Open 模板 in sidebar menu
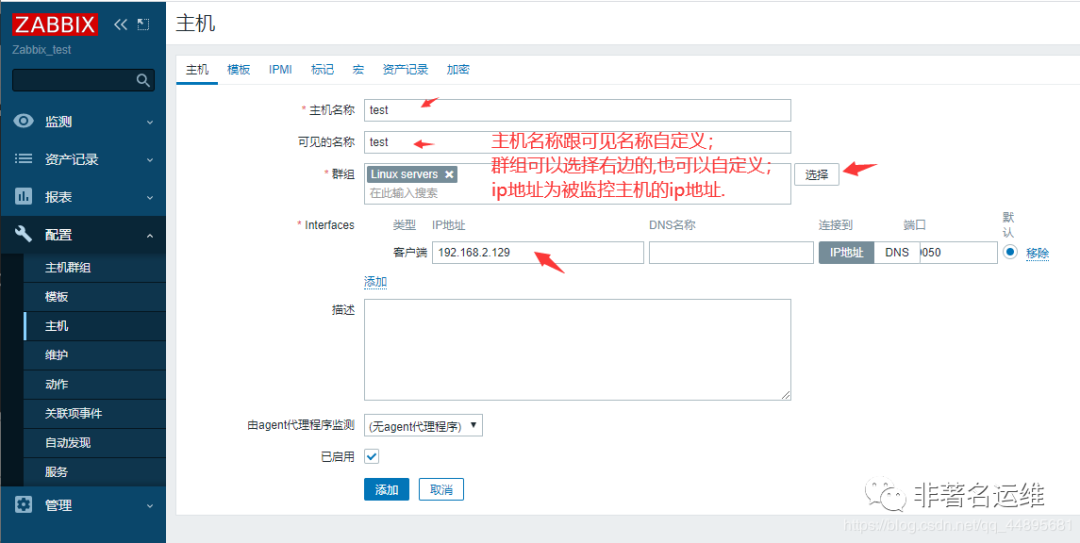The width and height of the screenshot is (1080, 543). pyautogui.click(x=94, y=297)
